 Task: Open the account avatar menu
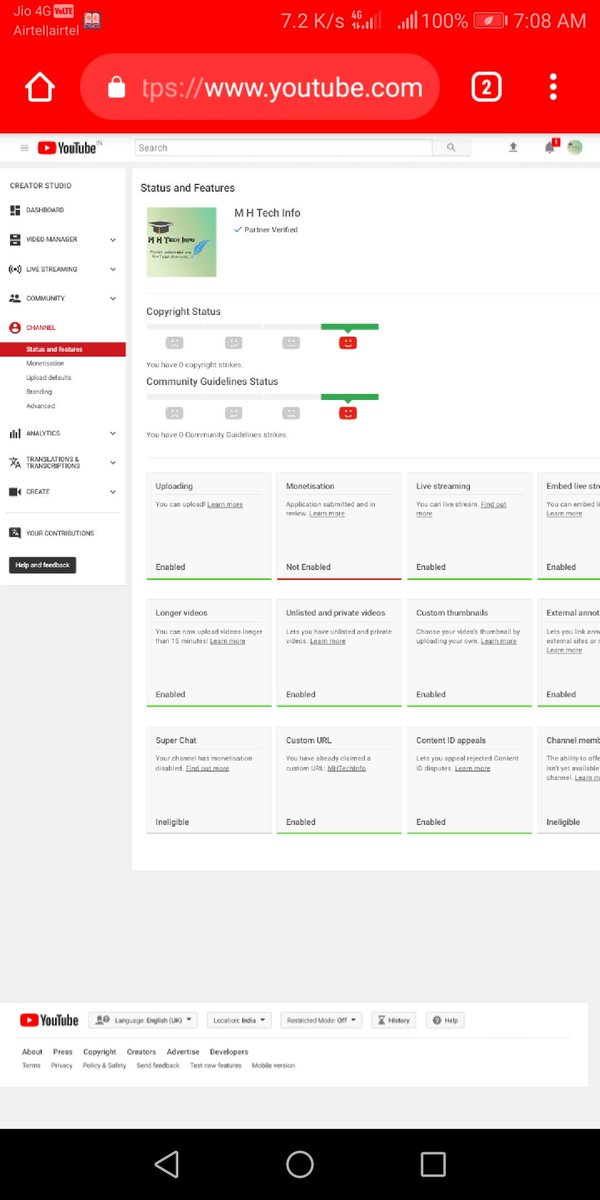(575, 147)
